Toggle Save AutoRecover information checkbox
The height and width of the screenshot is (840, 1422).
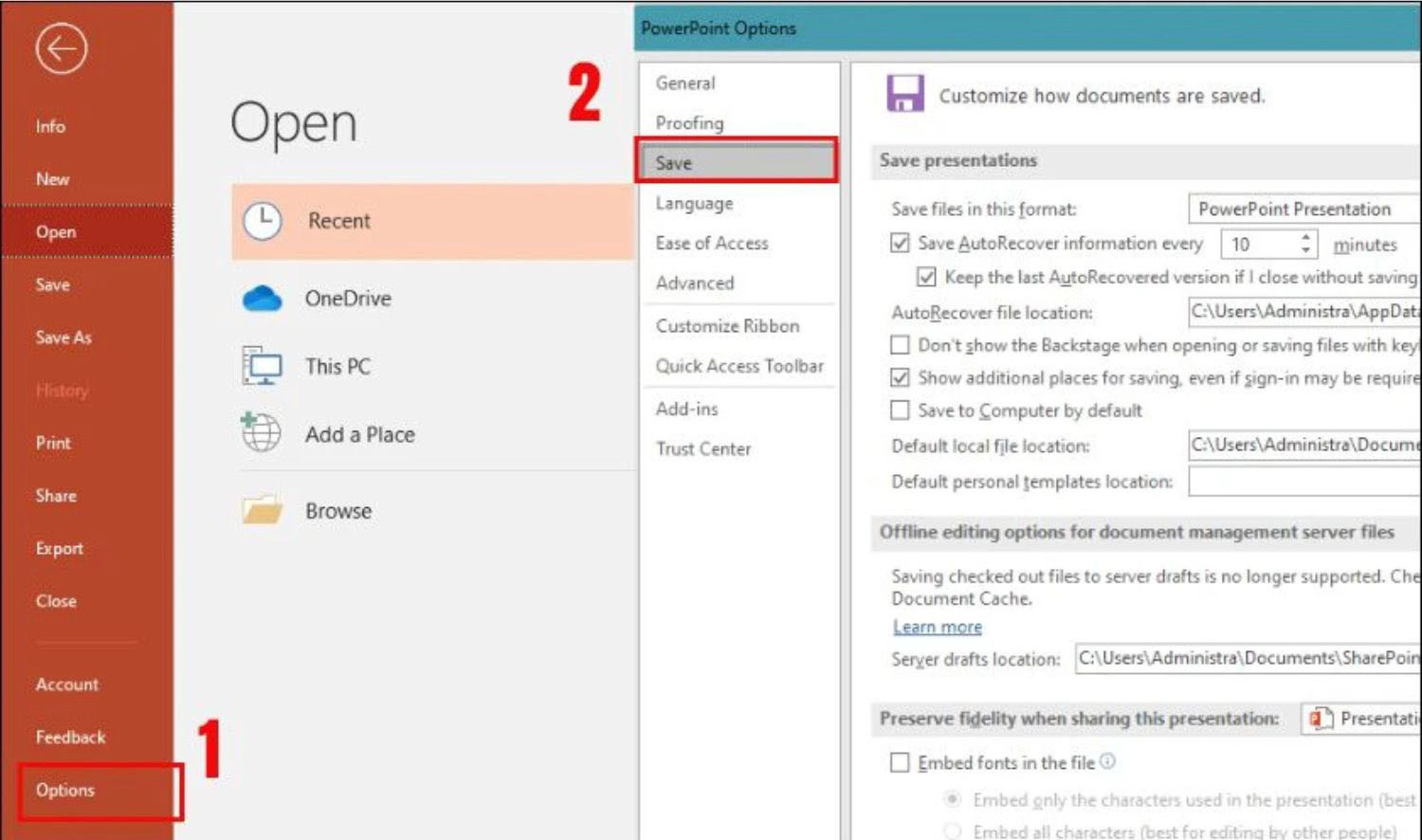pyautogui.click(x=900, y=244)
